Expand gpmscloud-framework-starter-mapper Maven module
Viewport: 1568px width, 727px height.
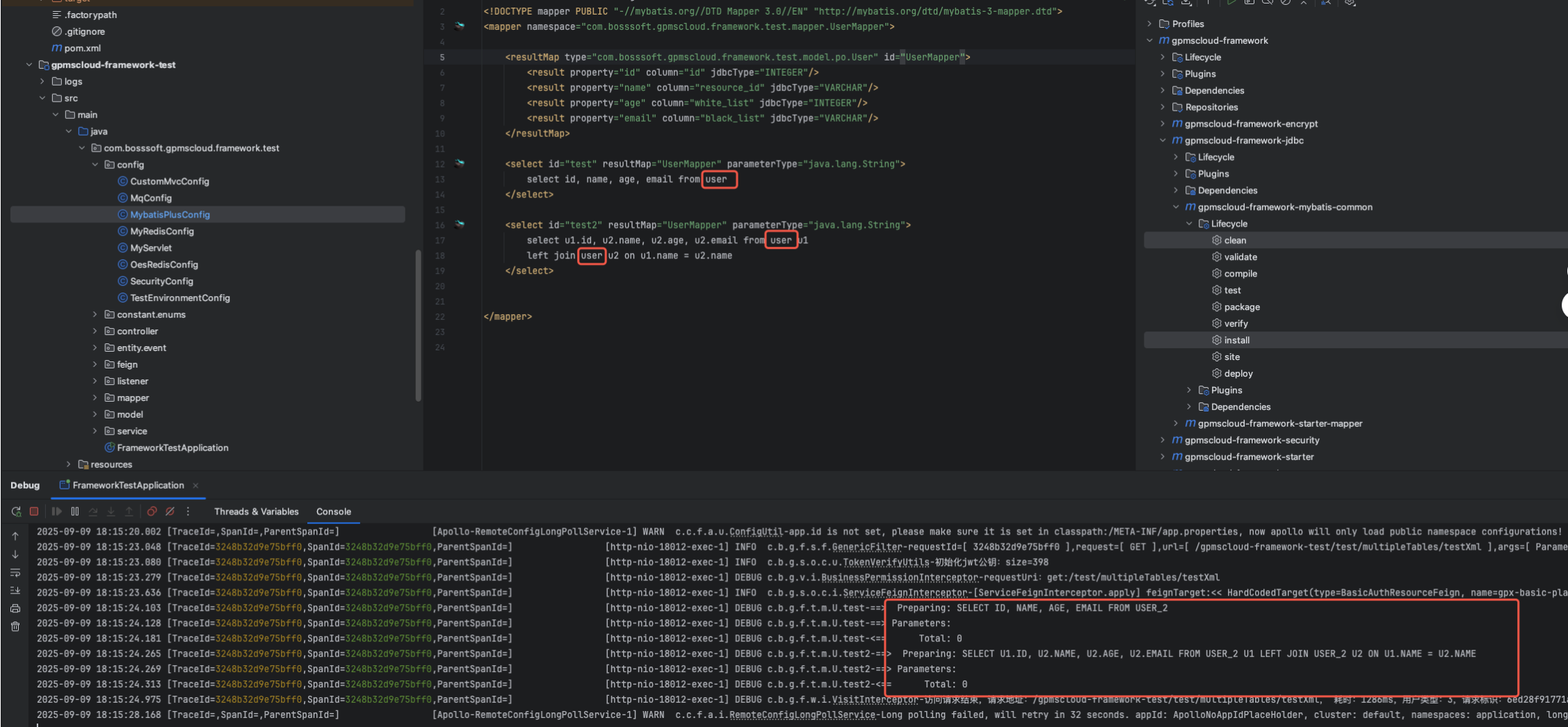point(1176,423)
